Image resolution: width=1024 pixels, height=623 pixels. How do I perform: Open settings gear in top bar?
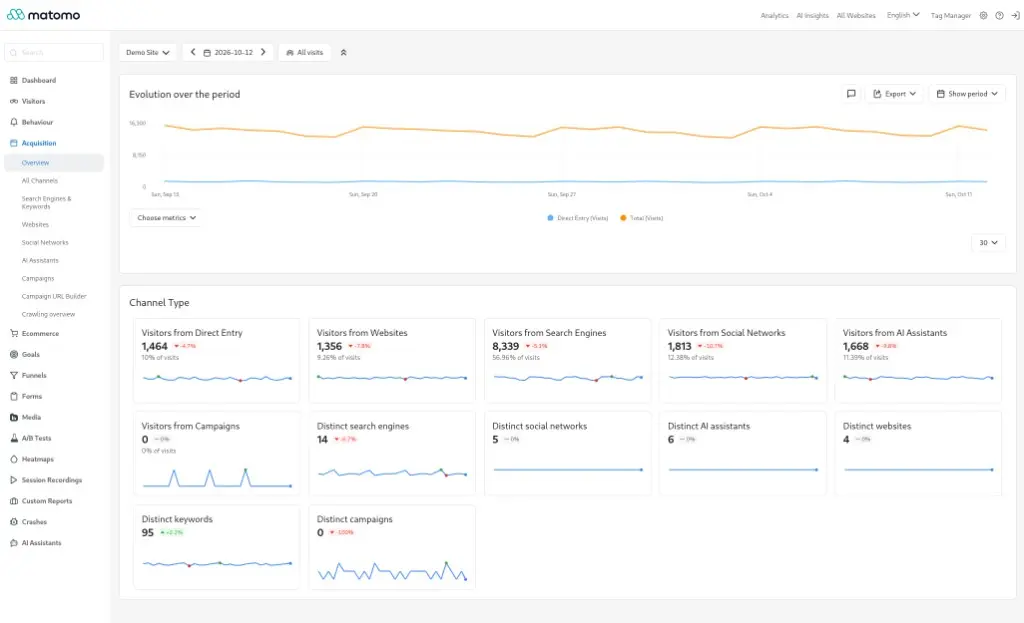click(984, 15)
